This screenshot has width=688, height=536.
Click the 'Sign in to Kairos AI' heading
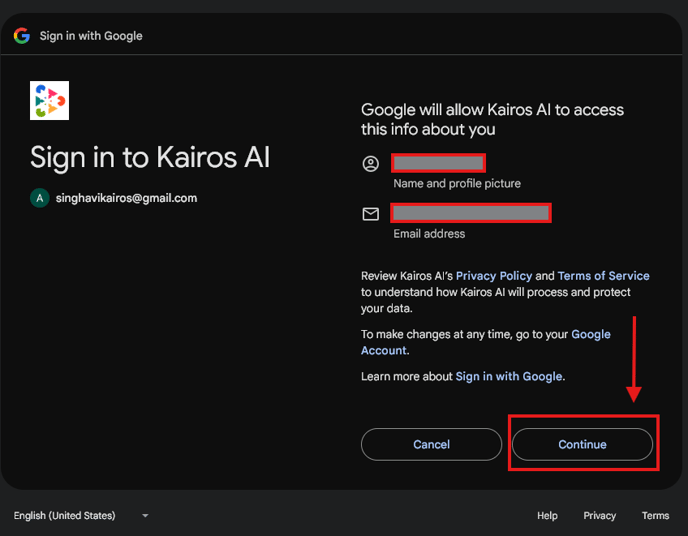click(150, 157)
